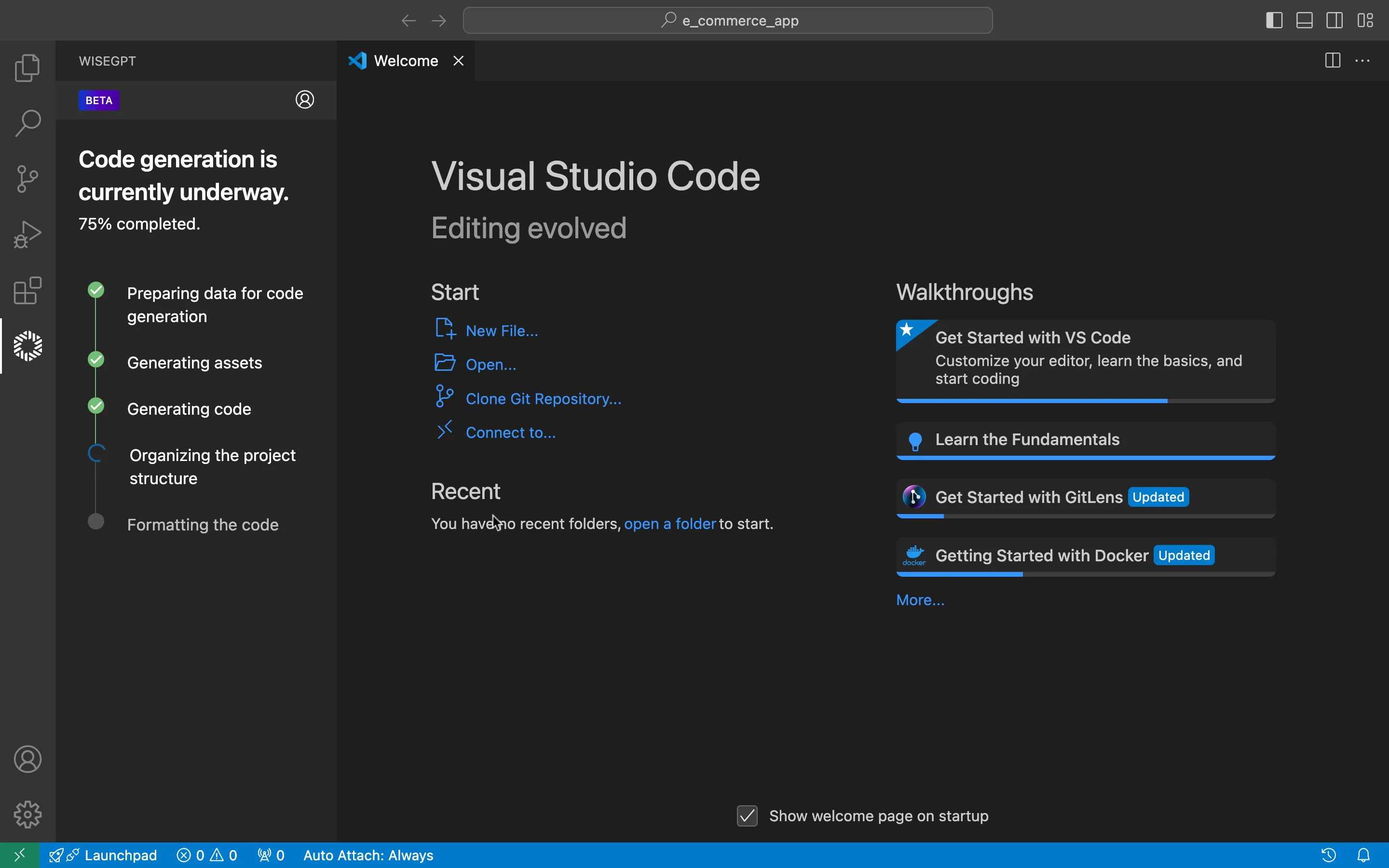
Task: Go forward with the navigation arrow
Action: [439, 21]
